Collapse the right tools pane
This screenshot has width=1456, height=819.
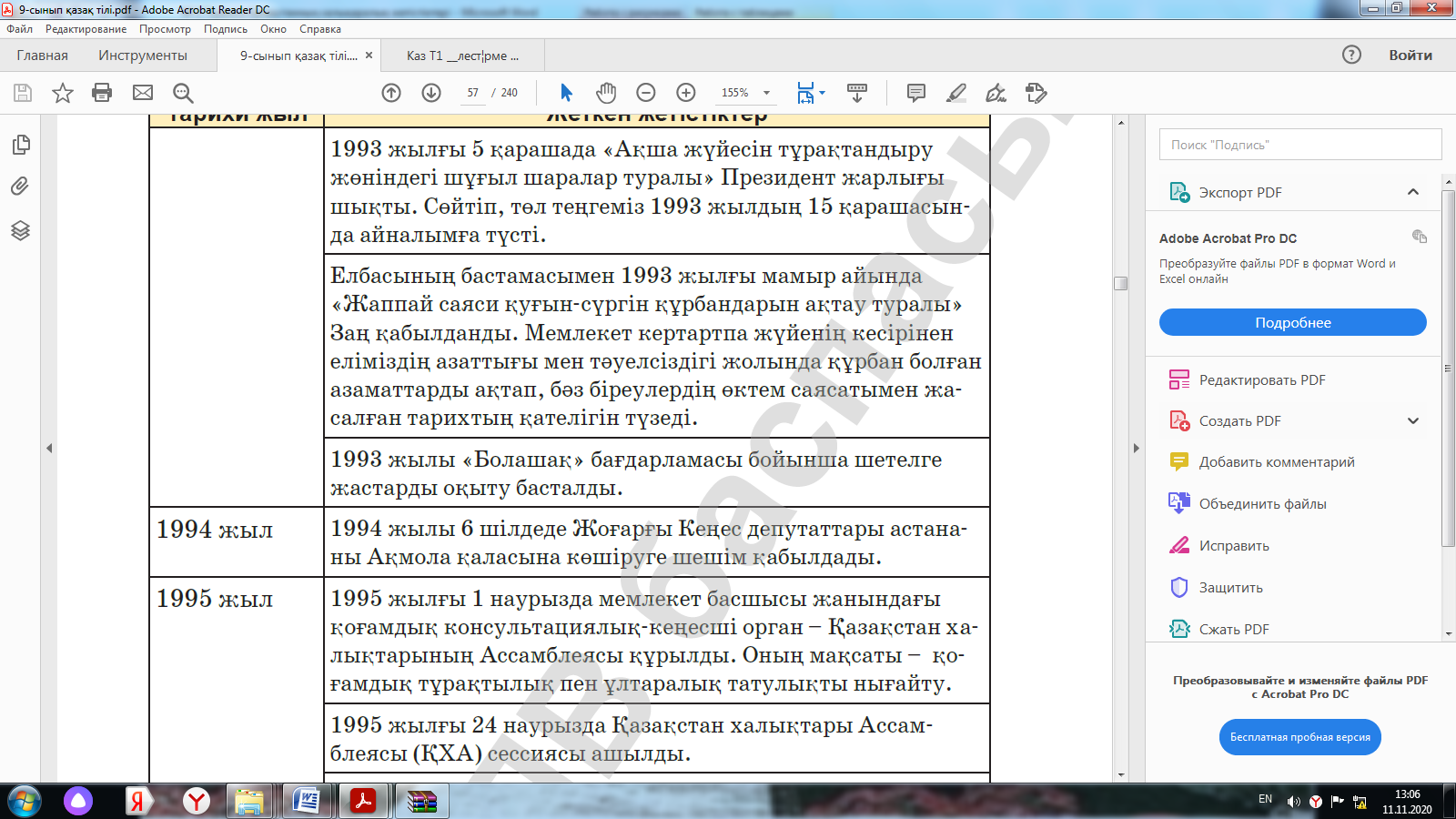(1136, 448)
